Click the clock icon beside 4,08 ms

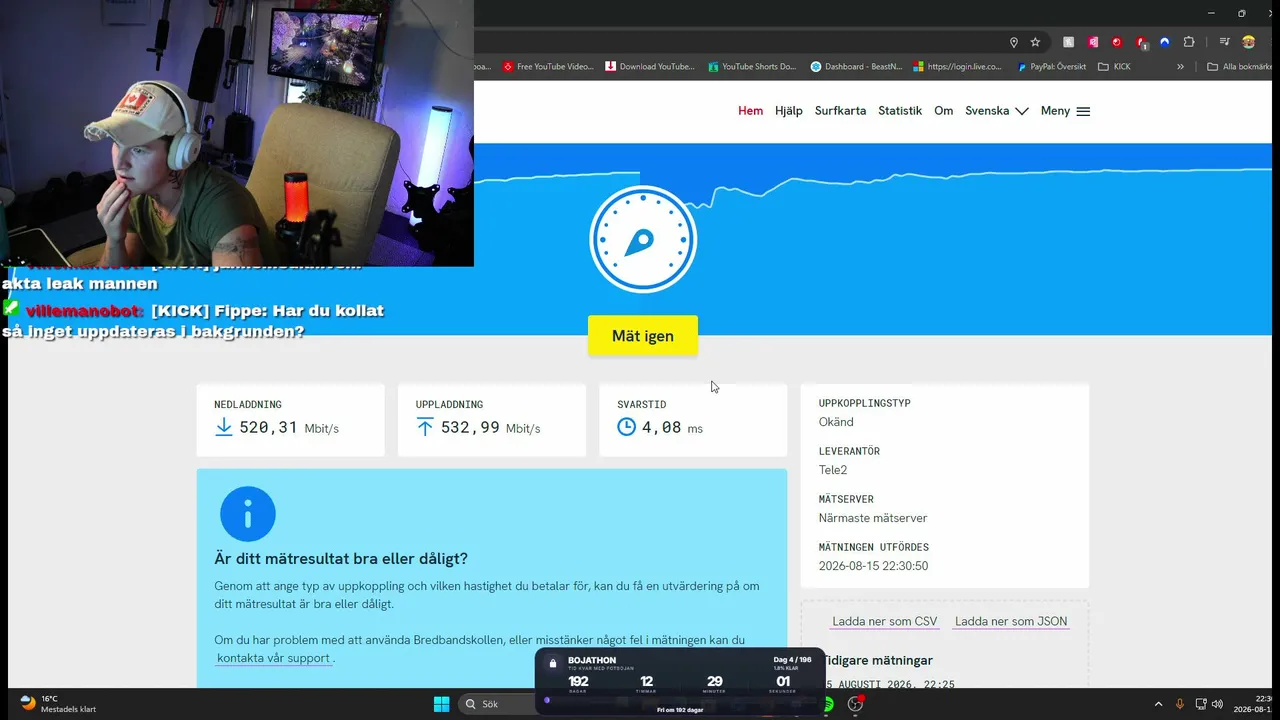click(x=626, y=427)
